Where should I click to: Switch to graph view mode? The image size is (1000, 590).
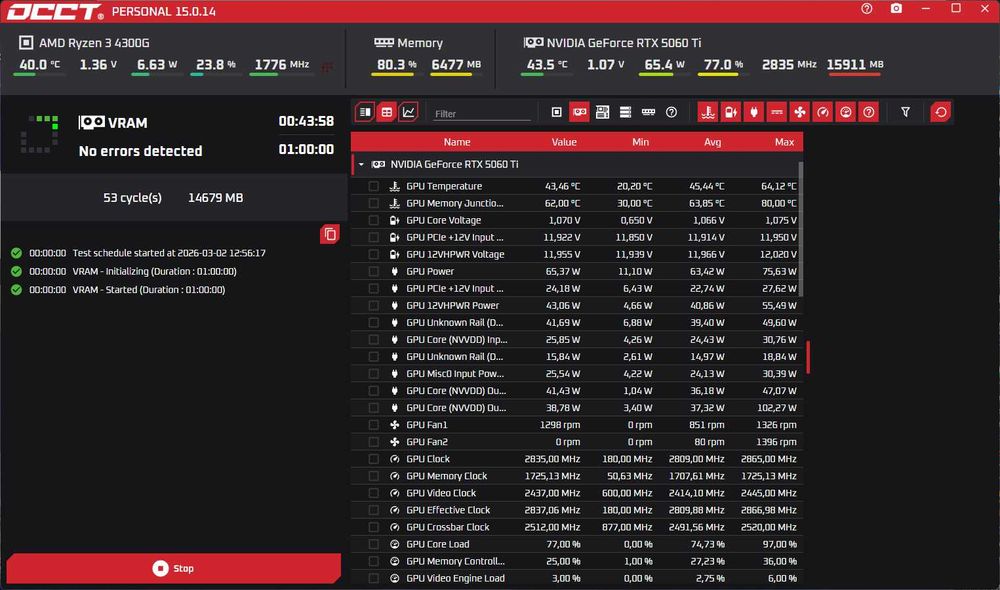[x=409, y=112]
